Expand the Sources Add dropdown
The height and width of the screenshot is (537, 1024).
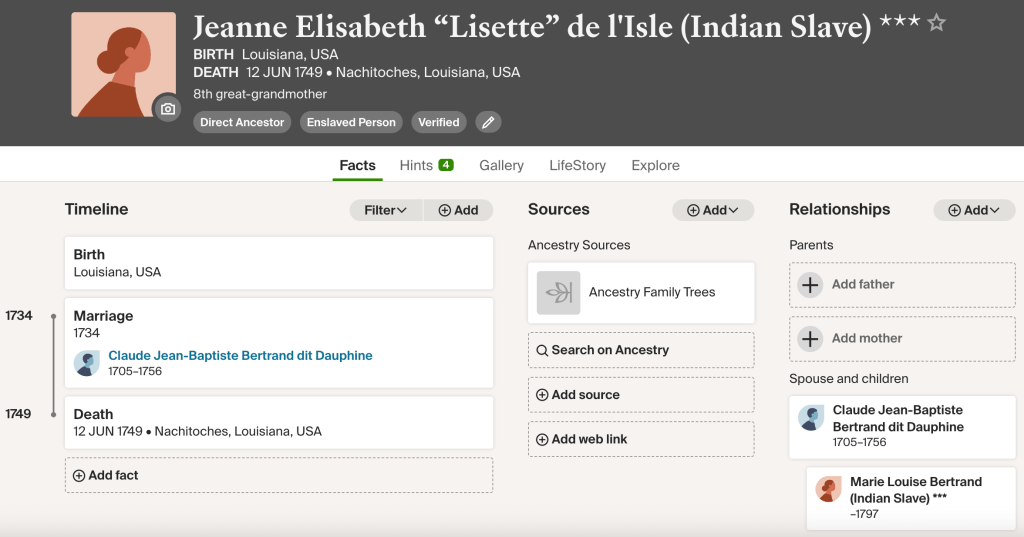coord(713,210)
